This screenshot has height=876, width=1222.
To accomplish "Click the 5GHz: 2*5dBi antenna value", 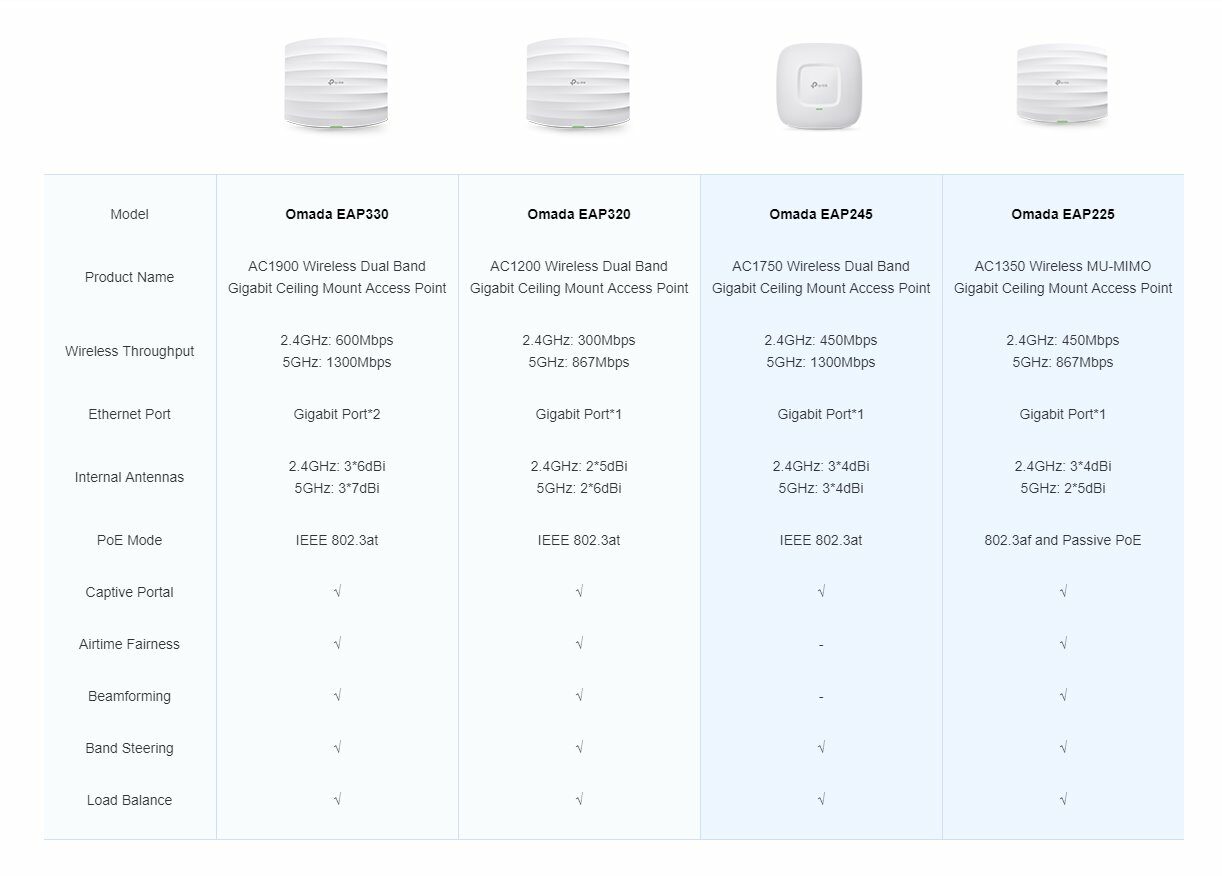I will coord(1063,488).
